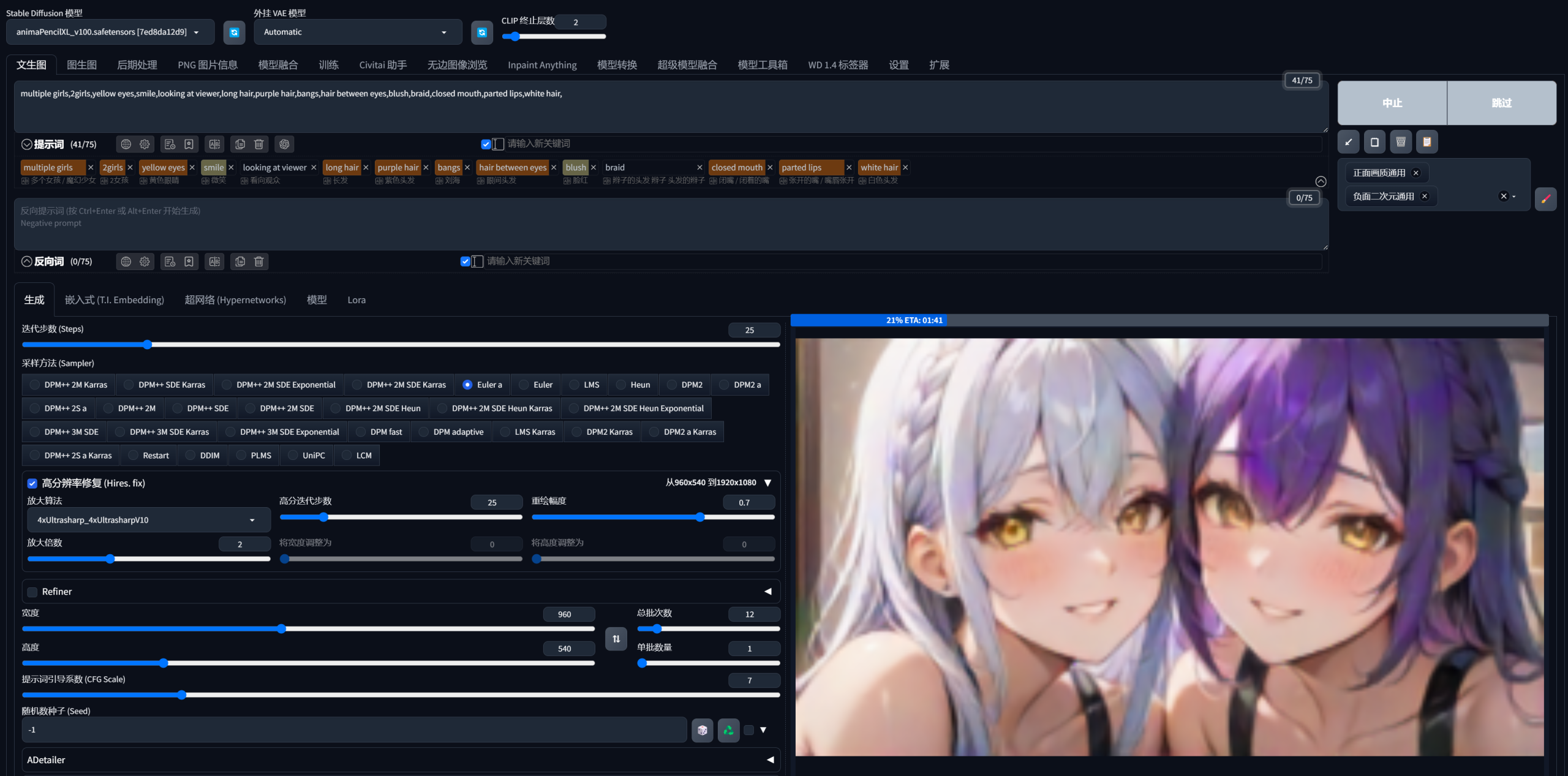1568x776 pixels.
Task: Remove the purple hair tag
Action: tap(426, 167)
